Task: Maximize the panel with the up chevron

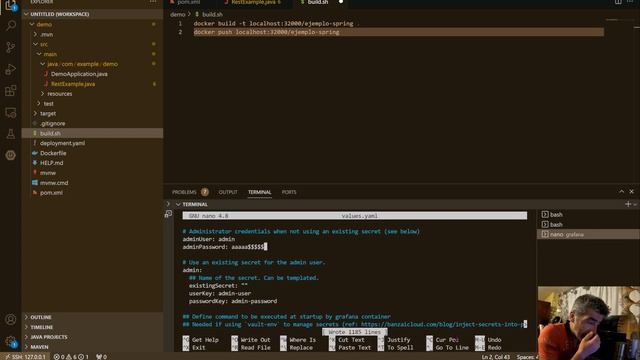Action: coord(621,191)
